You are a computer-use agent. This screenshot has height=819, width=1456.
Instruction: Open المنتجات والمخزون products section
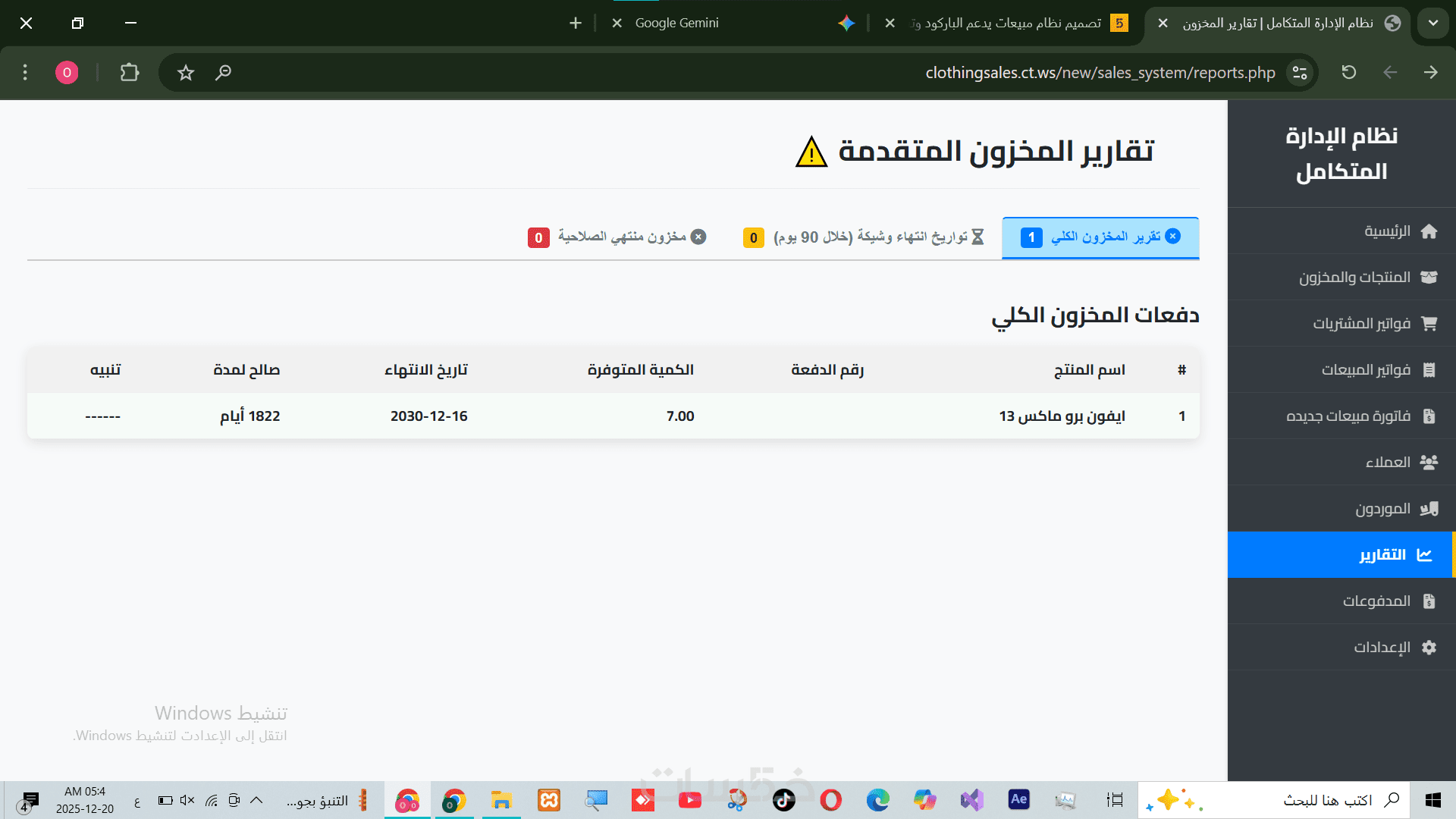click(x=1355, y=278)
